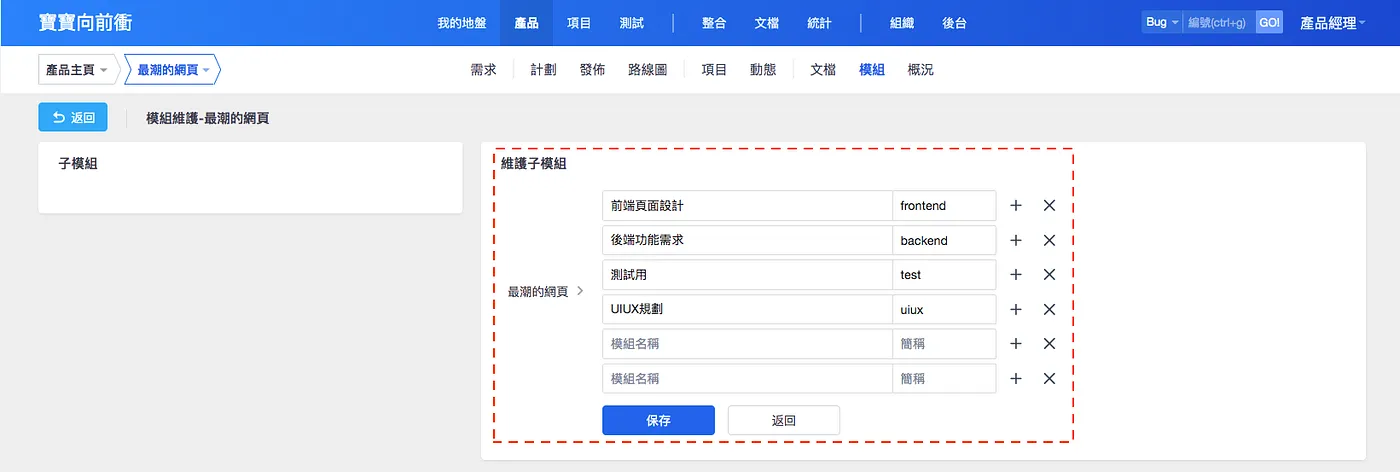Click the 保存 save button
Viewport: 1400px width, 472px height.
[658, 420]
